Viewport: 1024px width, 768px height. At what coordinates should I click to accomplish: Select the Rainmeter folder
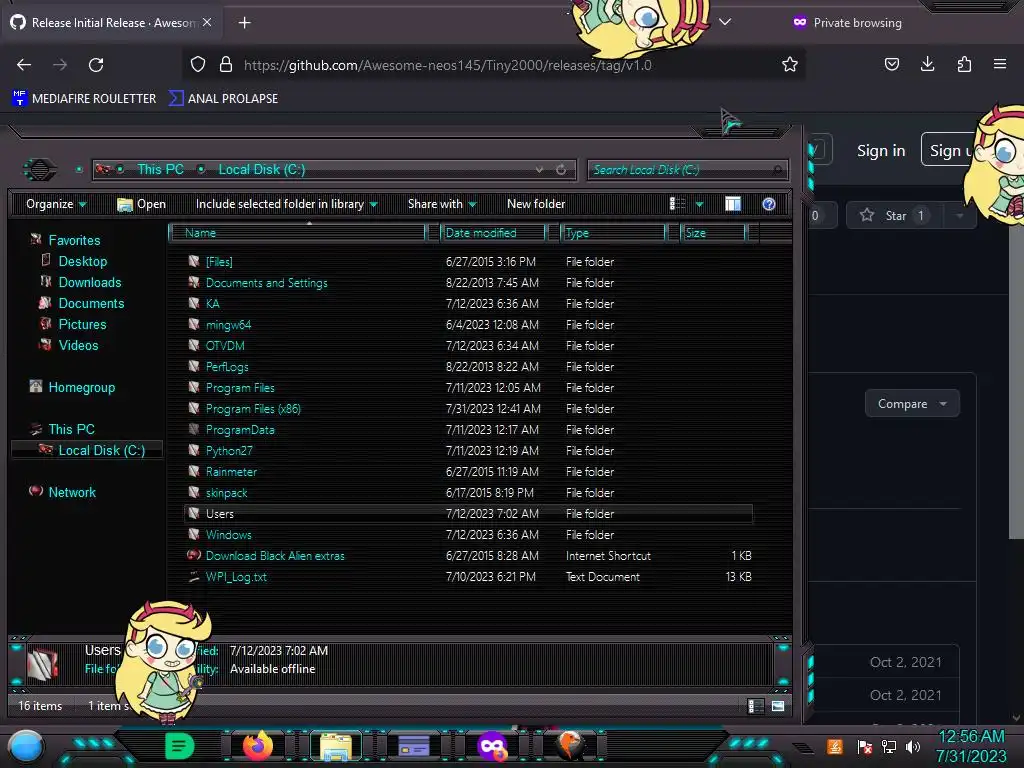click(231, 472)
